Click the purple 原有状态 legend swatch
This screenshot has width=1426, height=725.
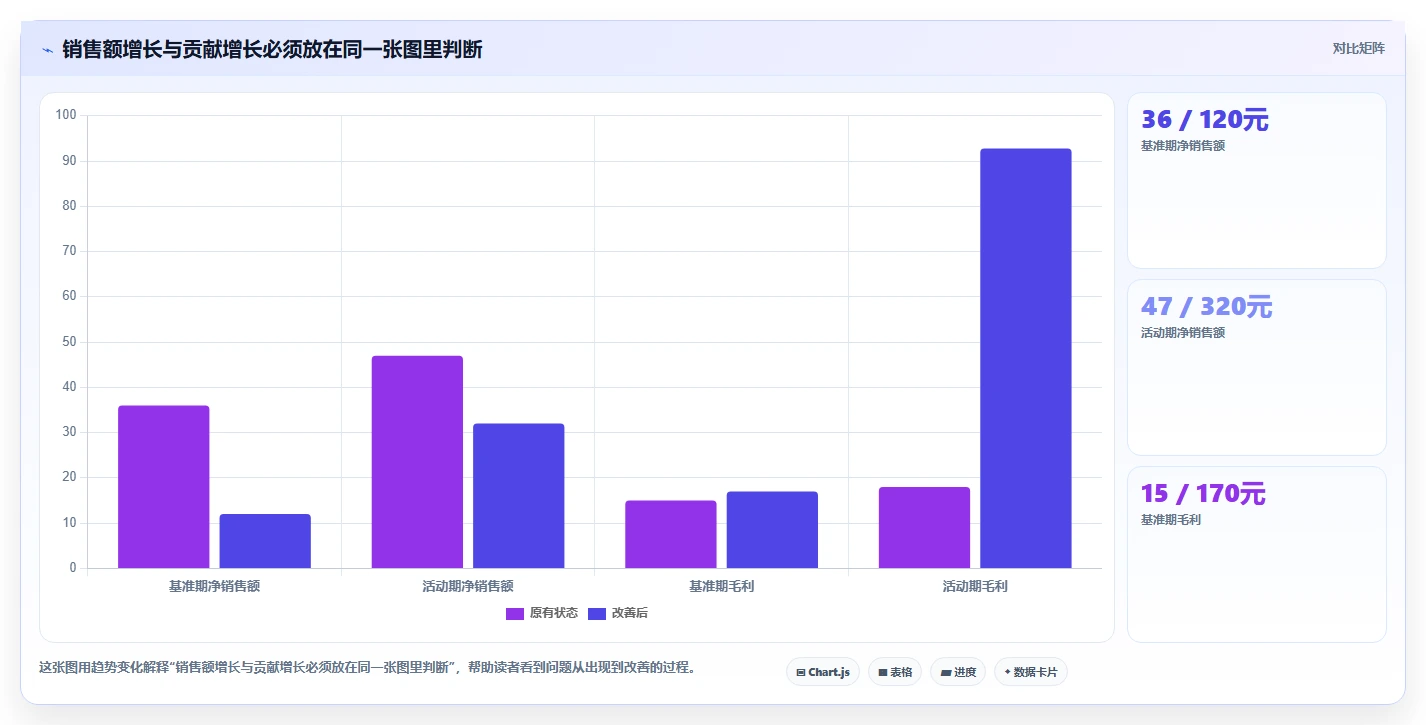pyautogui.click(x=515, y=613)
